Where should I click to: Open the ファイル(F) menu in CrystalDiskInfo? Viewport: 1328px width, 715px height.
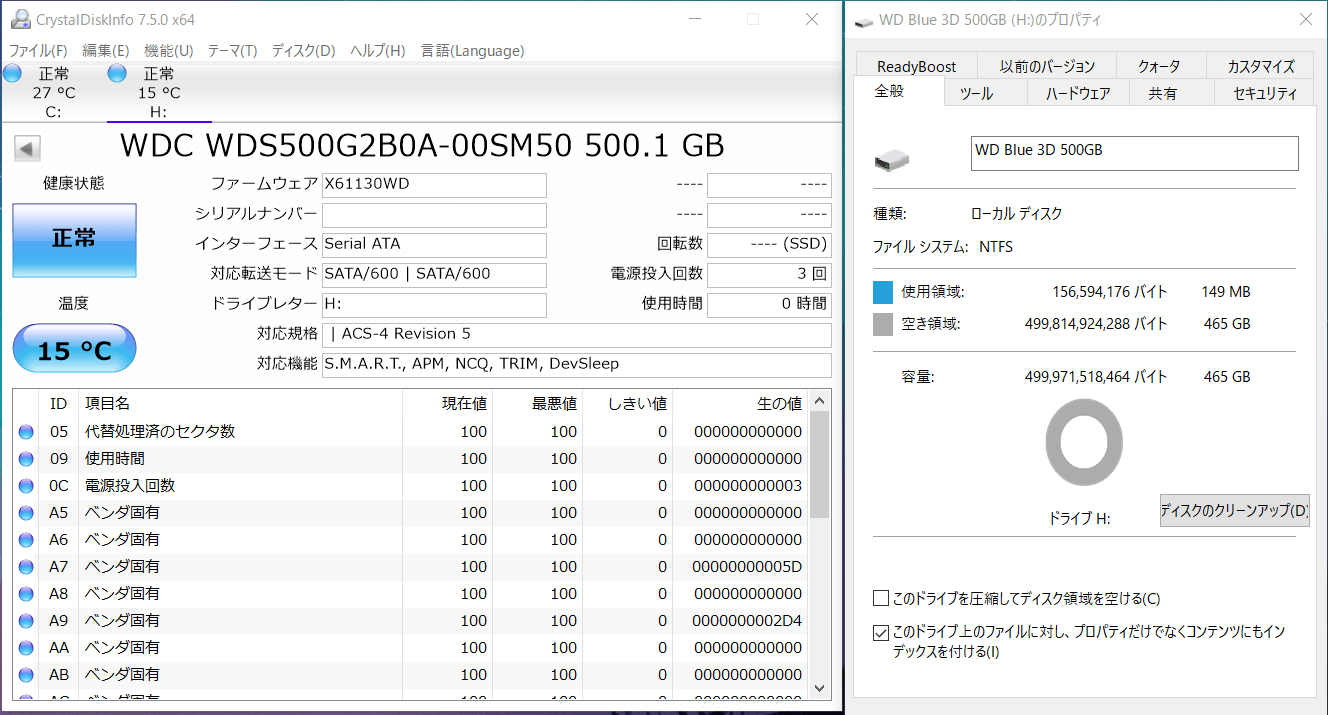[38, 51]
